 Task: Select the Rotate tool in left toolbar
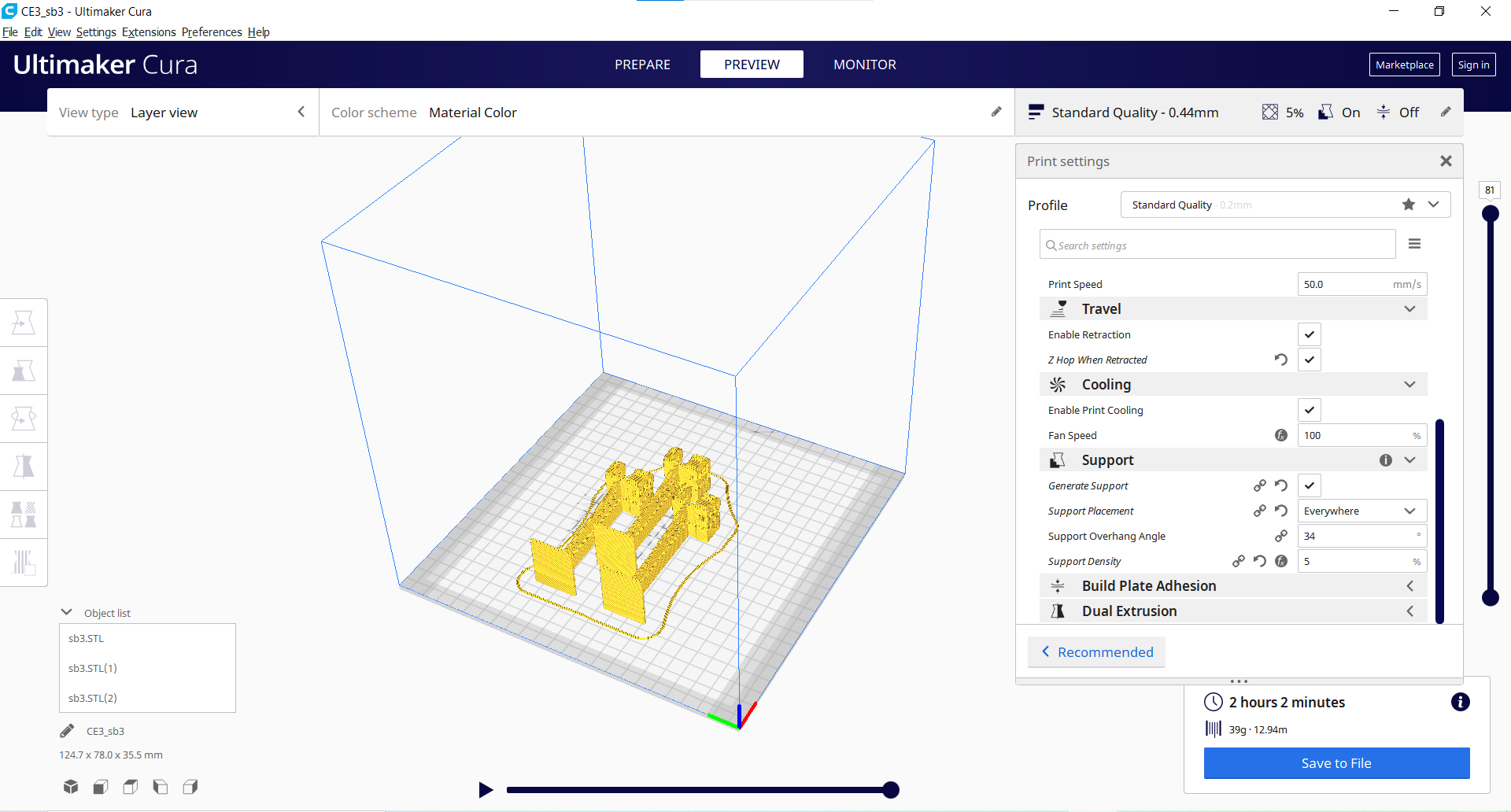(24, 419)
